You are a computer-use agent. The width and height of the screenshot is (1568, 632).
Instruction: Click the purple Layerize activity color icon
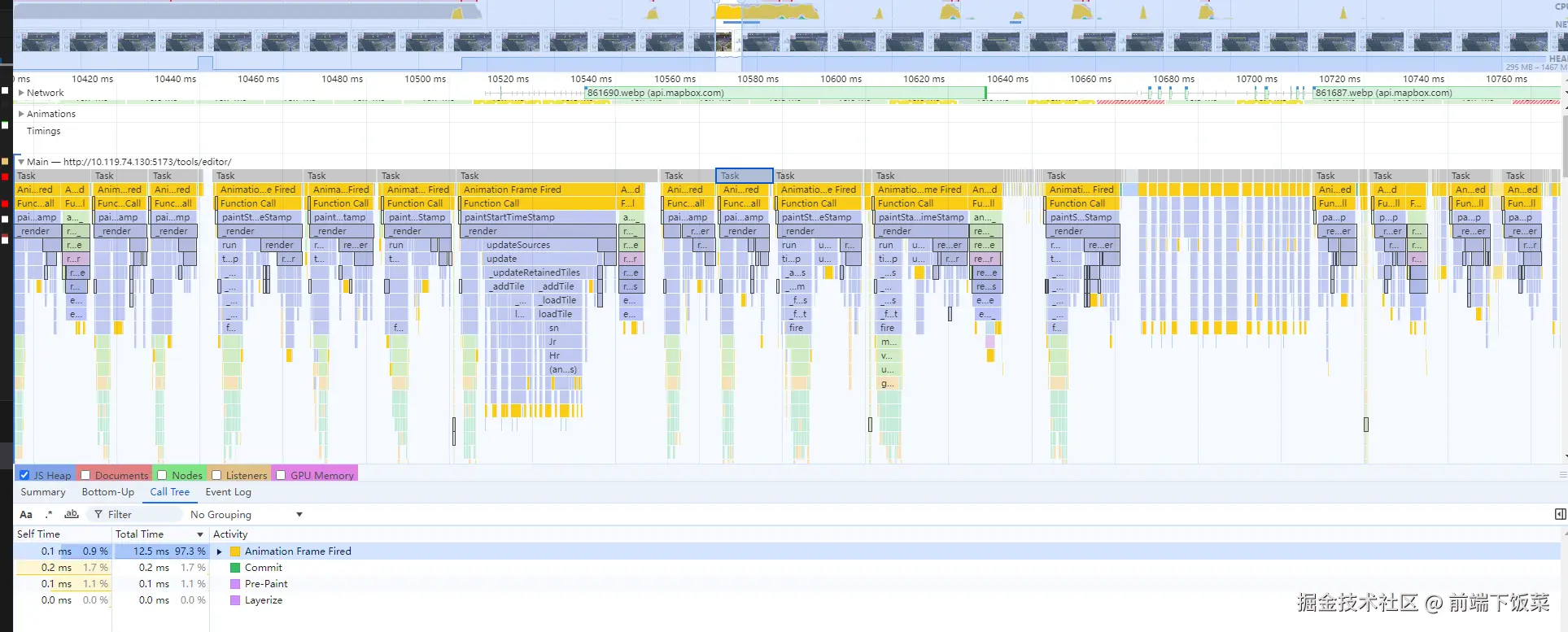(x=235, y=600)
